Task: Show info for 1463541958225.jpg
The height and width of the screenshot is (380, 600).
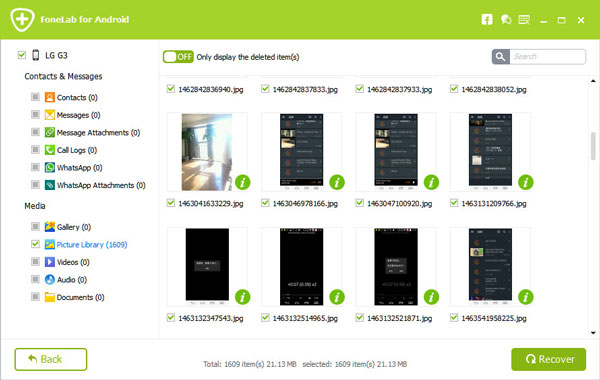Action: [x=526, y=297]
